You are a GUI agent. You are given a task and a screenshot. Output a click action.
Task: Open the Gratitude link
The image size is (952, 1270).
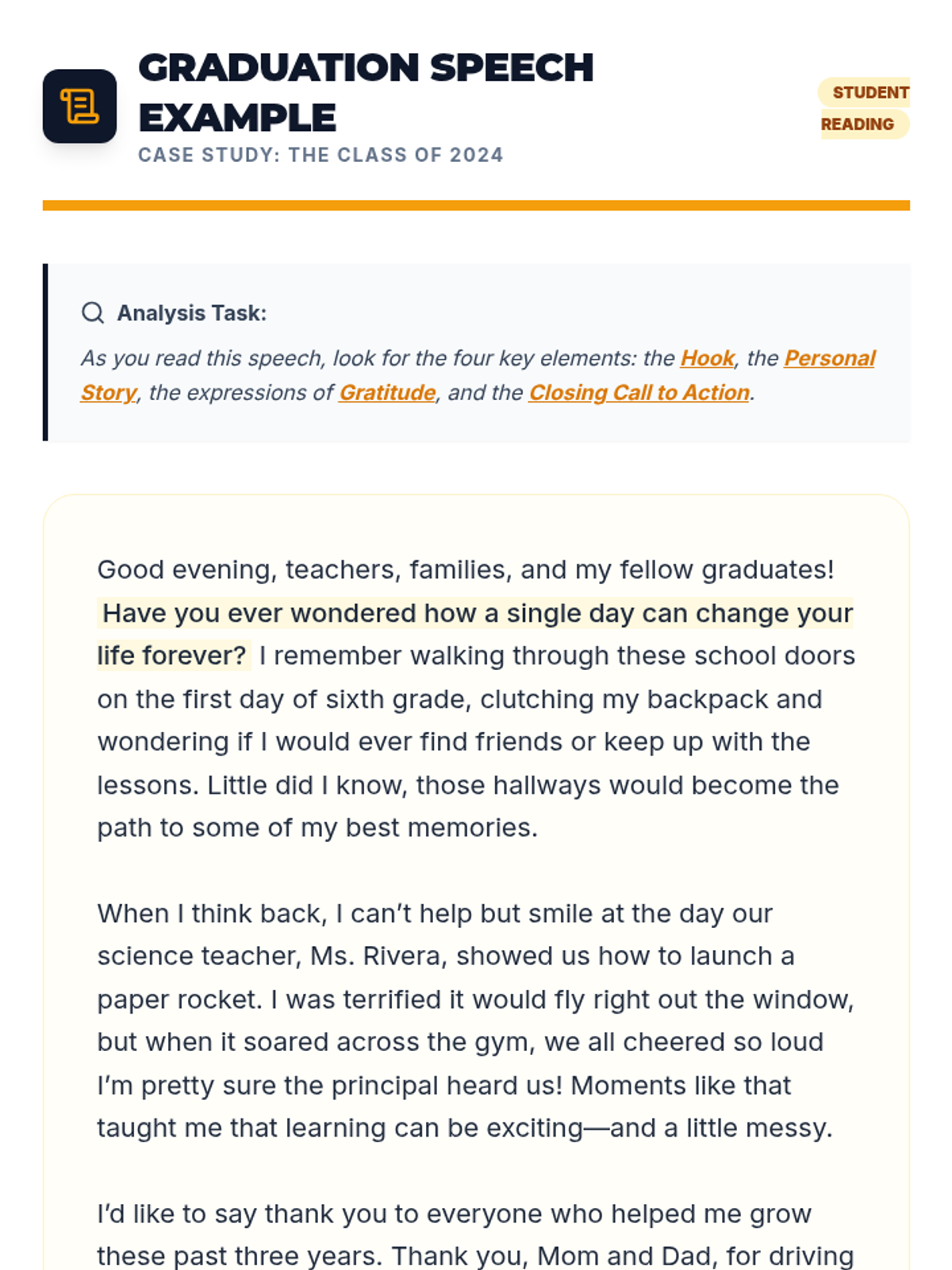click(x=387, y=393)
